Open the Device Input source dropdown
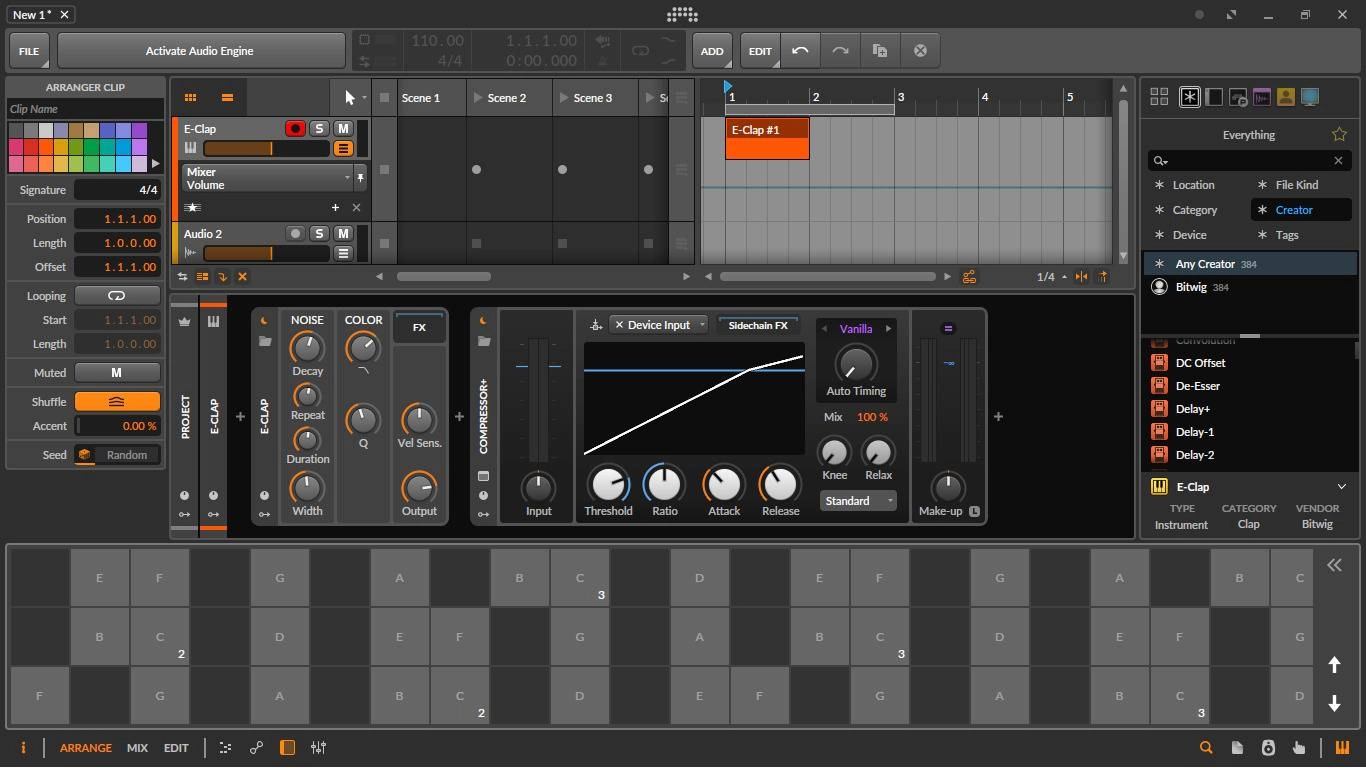Viewport: 1366px width, 768px height. pyautogui.click(x=659, y=325)
